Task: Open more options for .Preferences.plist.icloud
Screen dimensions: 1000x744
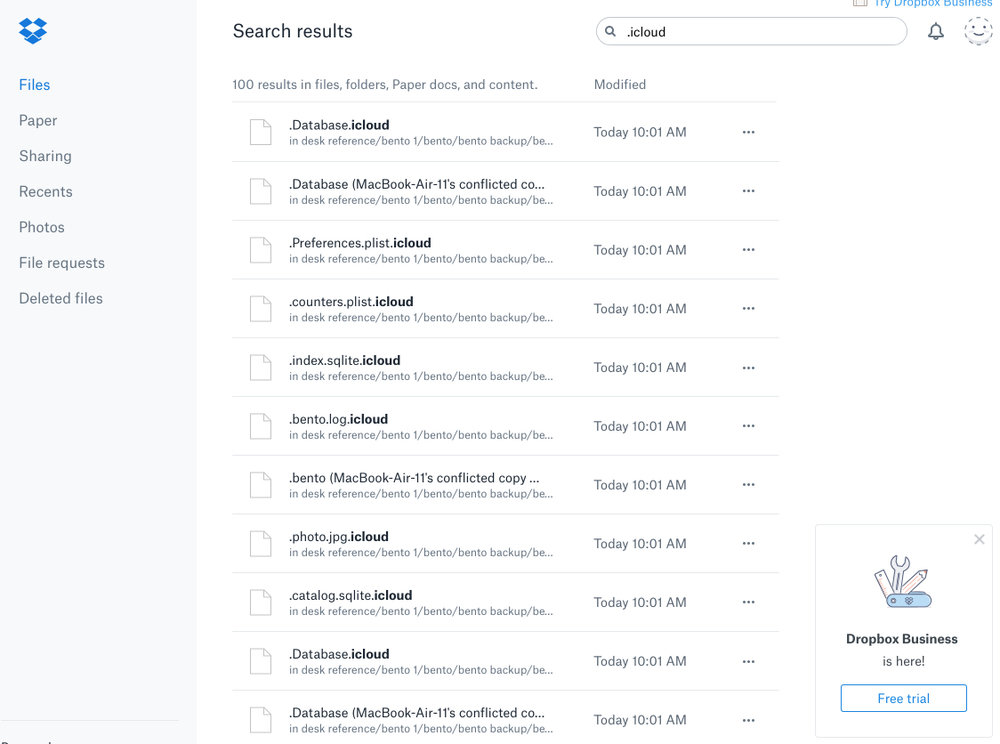Action: point(748,250)
